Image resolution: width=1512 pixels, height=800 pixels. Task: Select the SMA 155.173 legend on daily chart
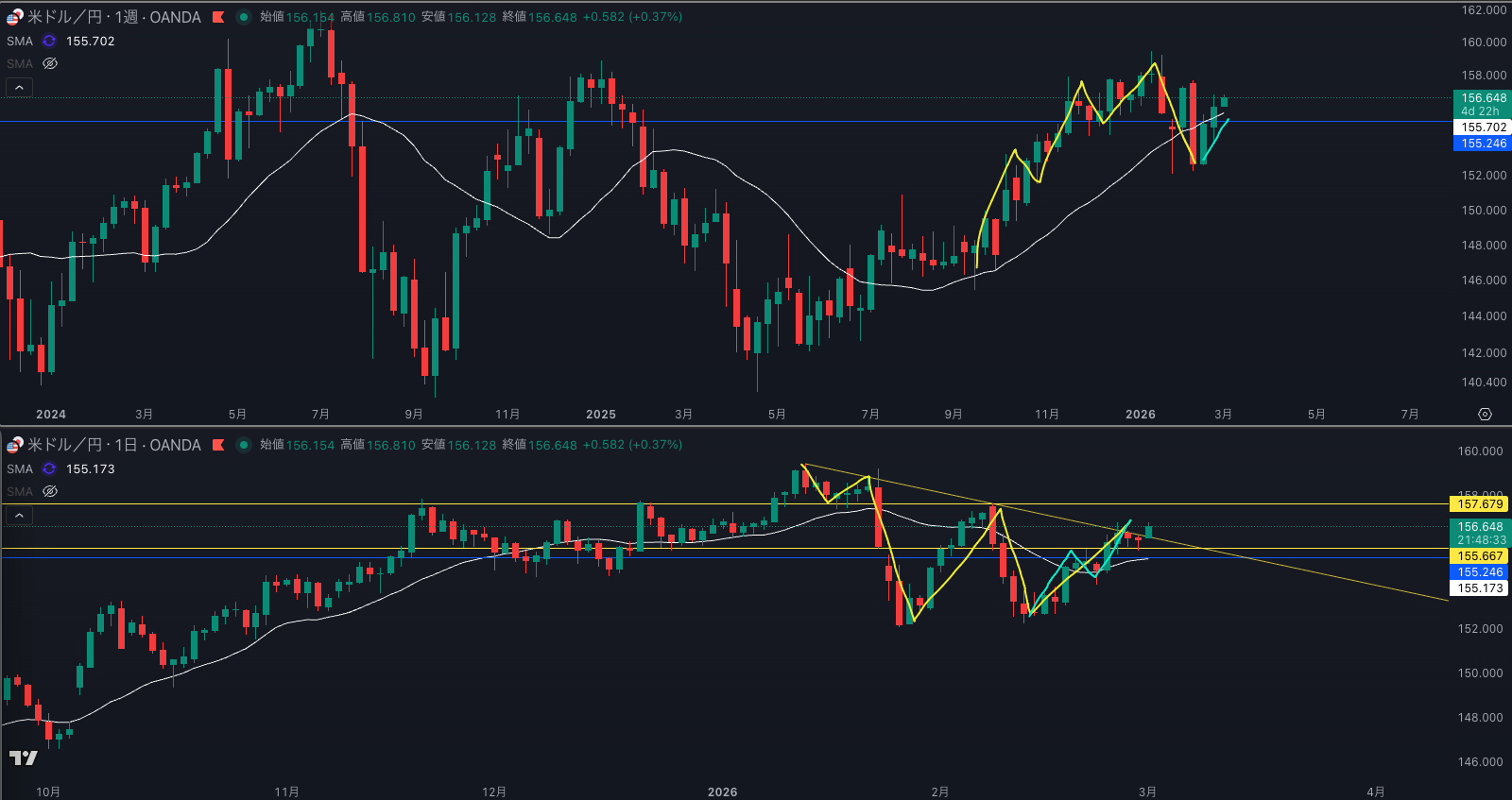[90, 469]
